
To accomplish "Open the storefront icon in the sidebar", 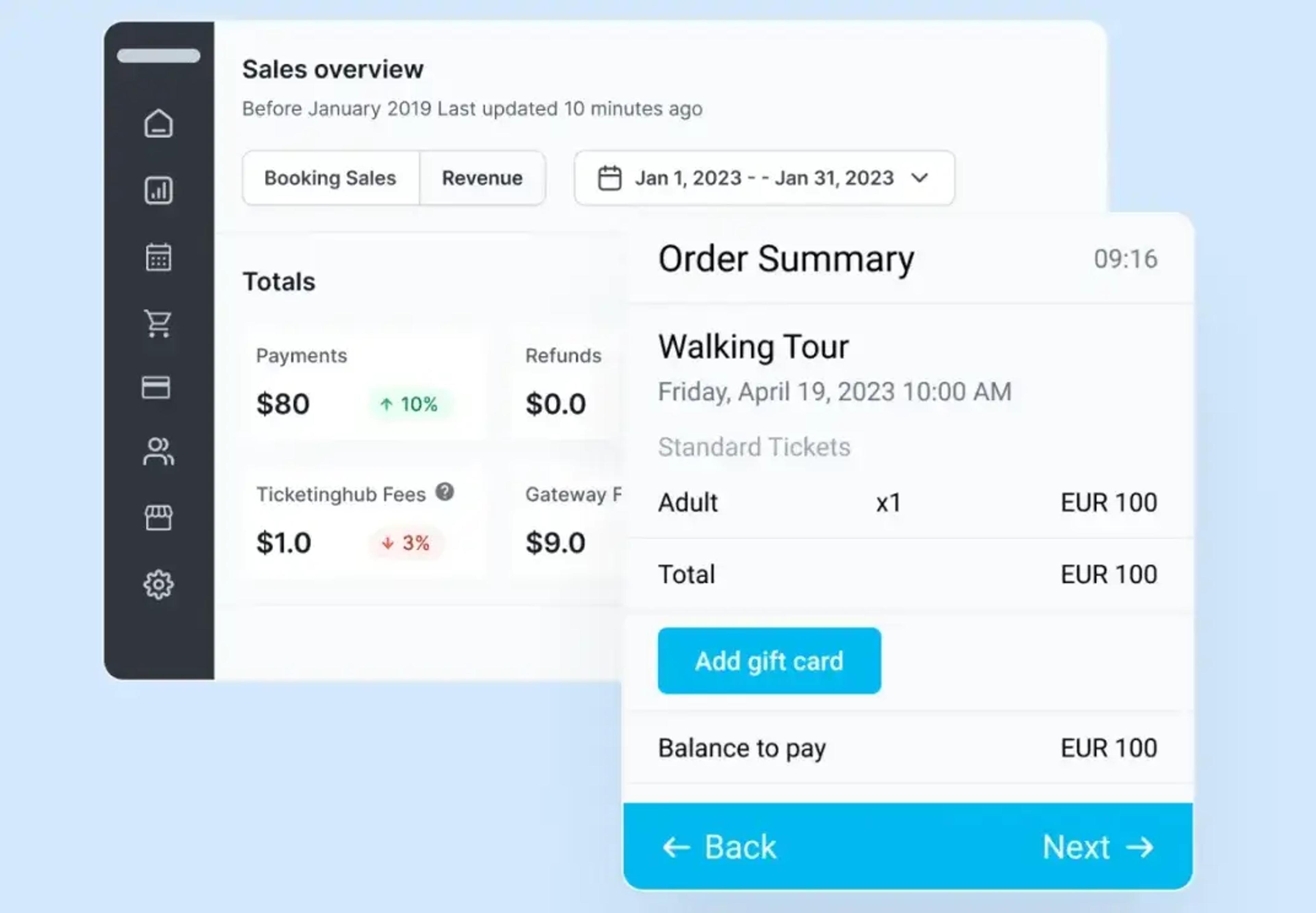I will coord(158,518).
